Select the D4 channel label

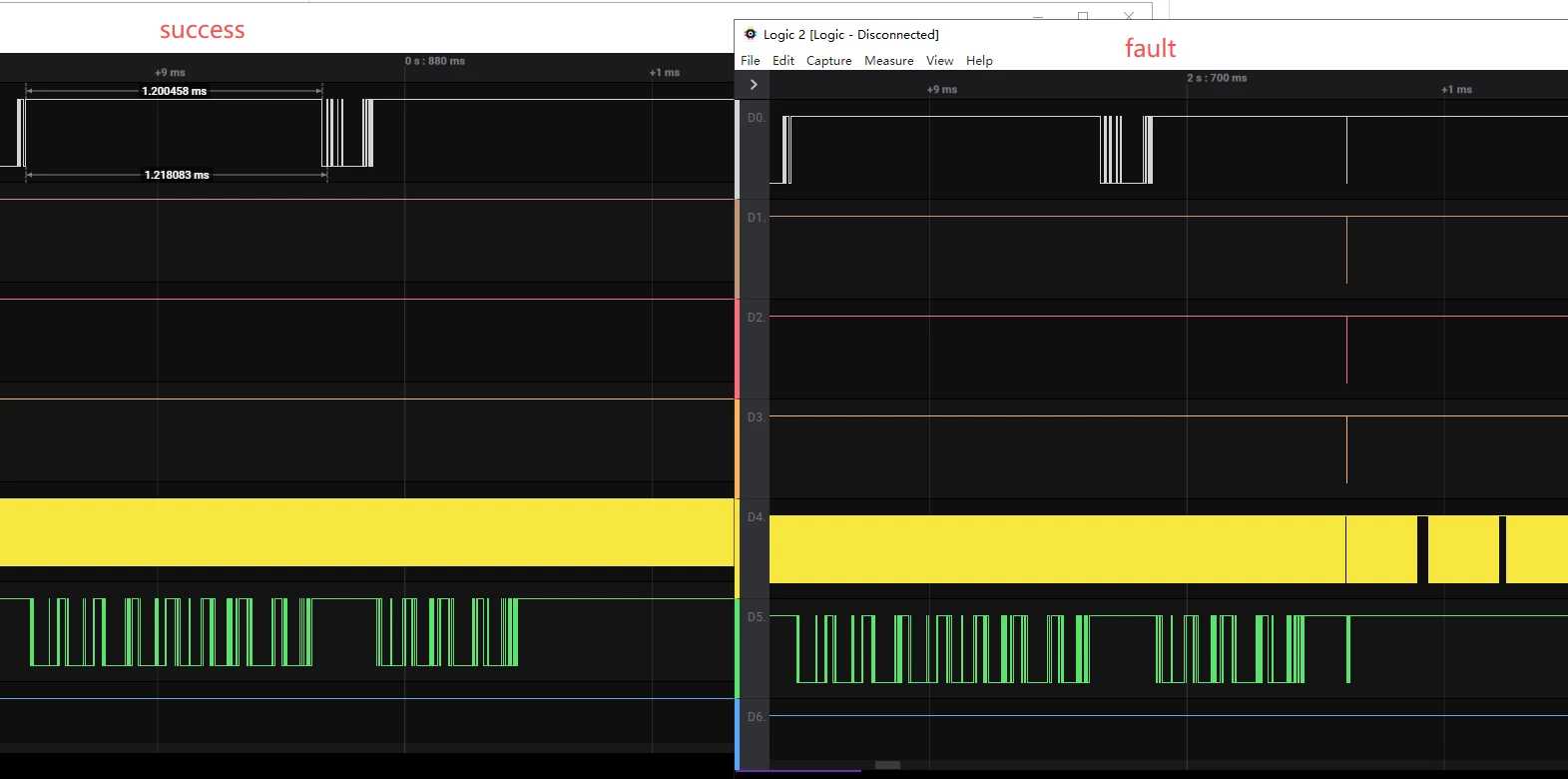pyautogui.click(x=756, y=517)
